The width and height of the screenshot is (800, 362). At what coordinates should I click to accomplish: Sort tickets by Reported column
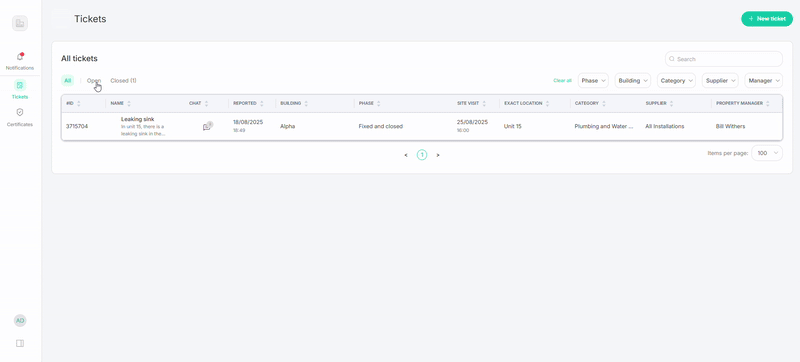(262, 104)
